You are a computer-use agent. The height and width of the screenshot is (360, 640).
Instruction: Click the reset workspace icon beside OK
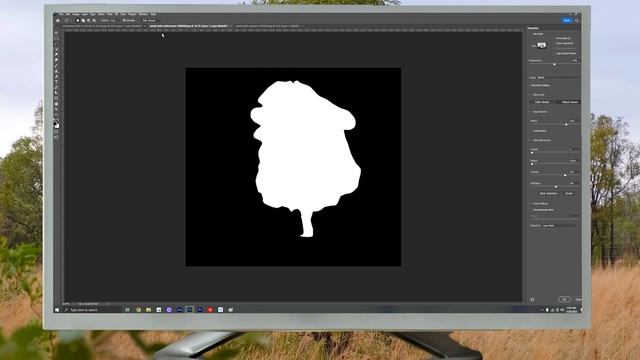click(532, 300)
